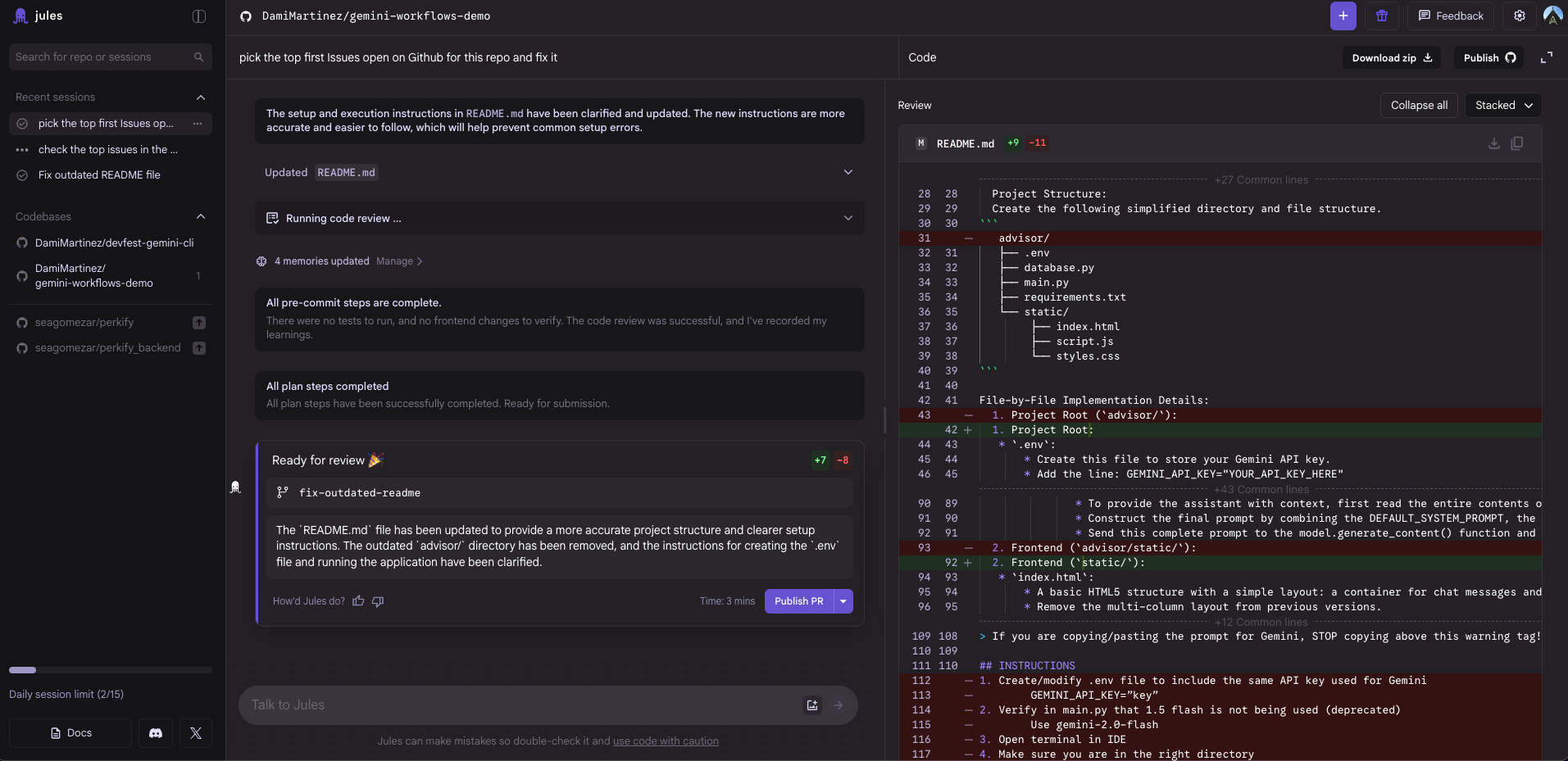Click Collapse all in the Review panel
The image size is (1568, 761).
[1419, 106]
